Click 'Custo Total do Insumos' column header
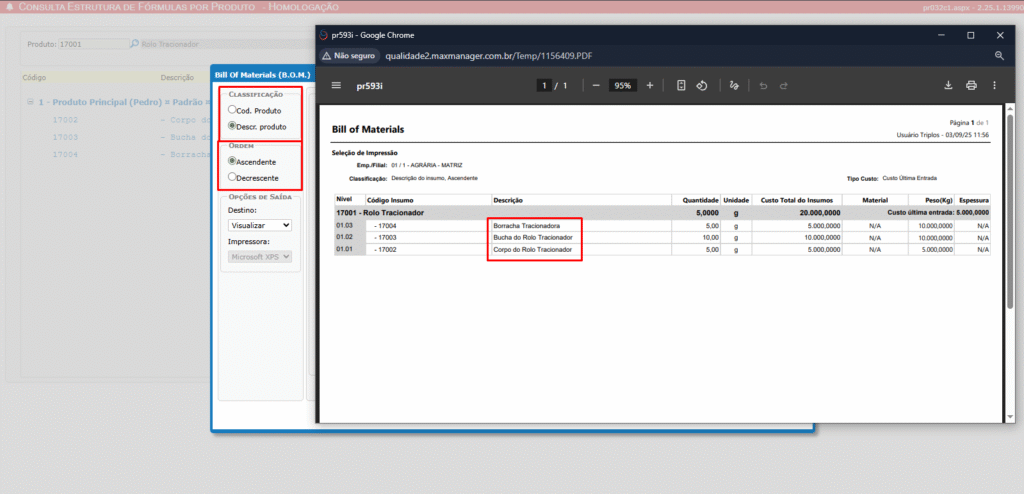The height and width of the screenshot is (494, 1024). [x=797, y=200]
